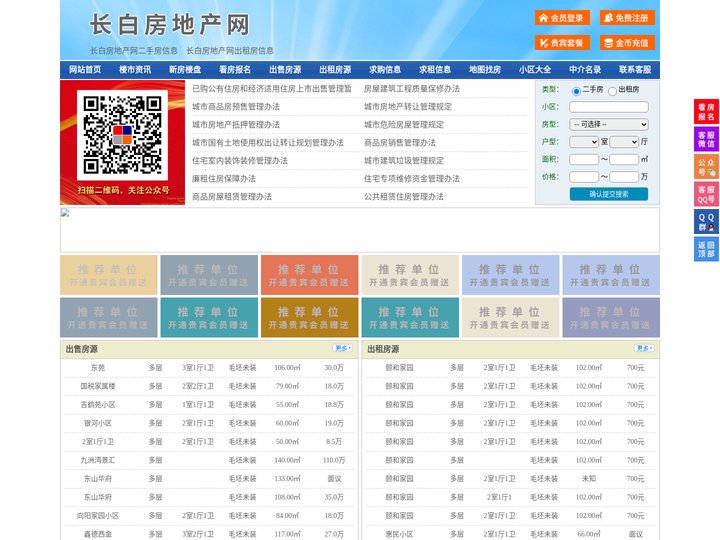The width and height of the screenshot is (720, 540).
Task: Focus the 小区 name input field
Action: point(609,107)
